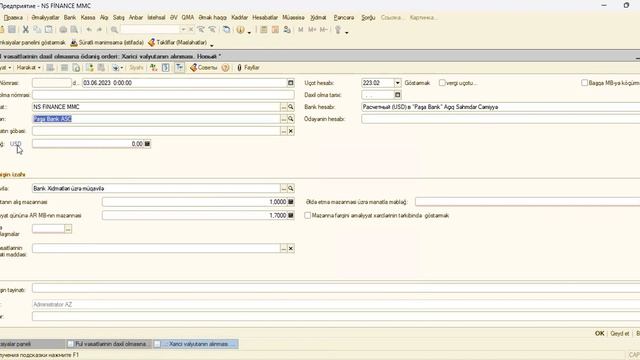Open the ellipsis for Bank Xidmətləri üzrə müqavilə

[x=284, y=189]
